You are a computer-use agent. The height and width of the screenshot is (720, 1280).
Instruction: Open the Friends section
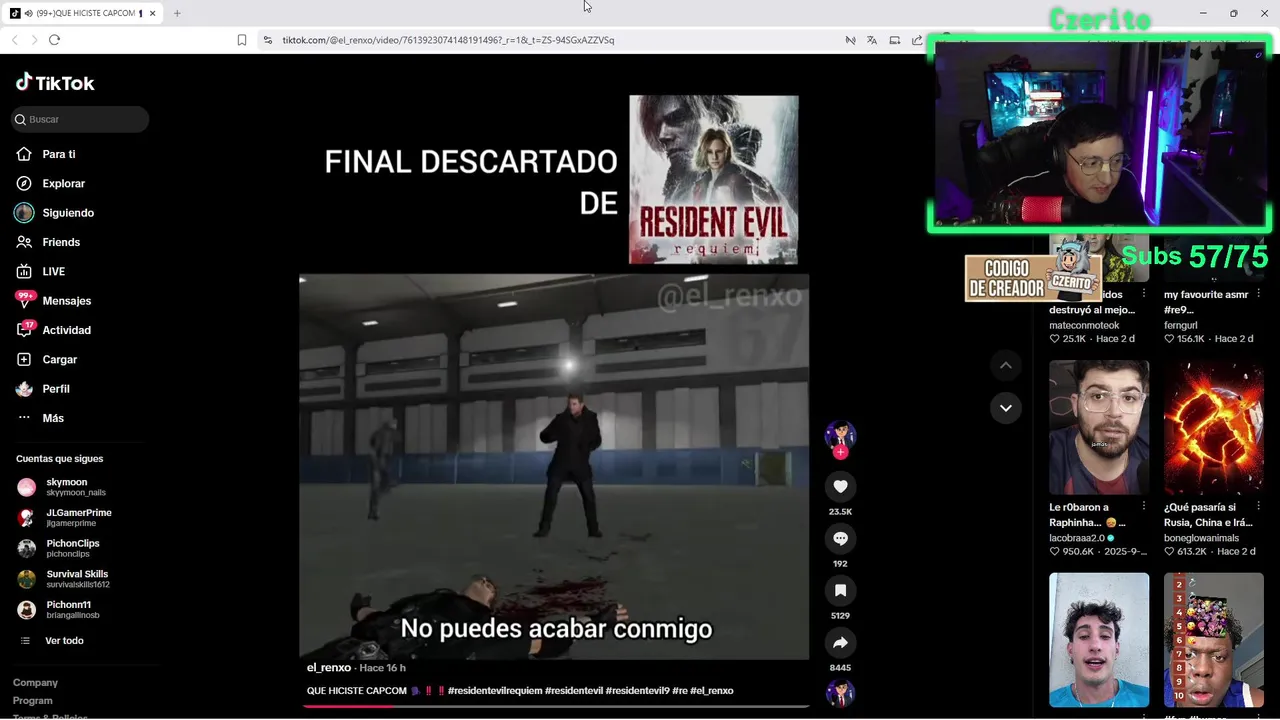pos(61,242)
